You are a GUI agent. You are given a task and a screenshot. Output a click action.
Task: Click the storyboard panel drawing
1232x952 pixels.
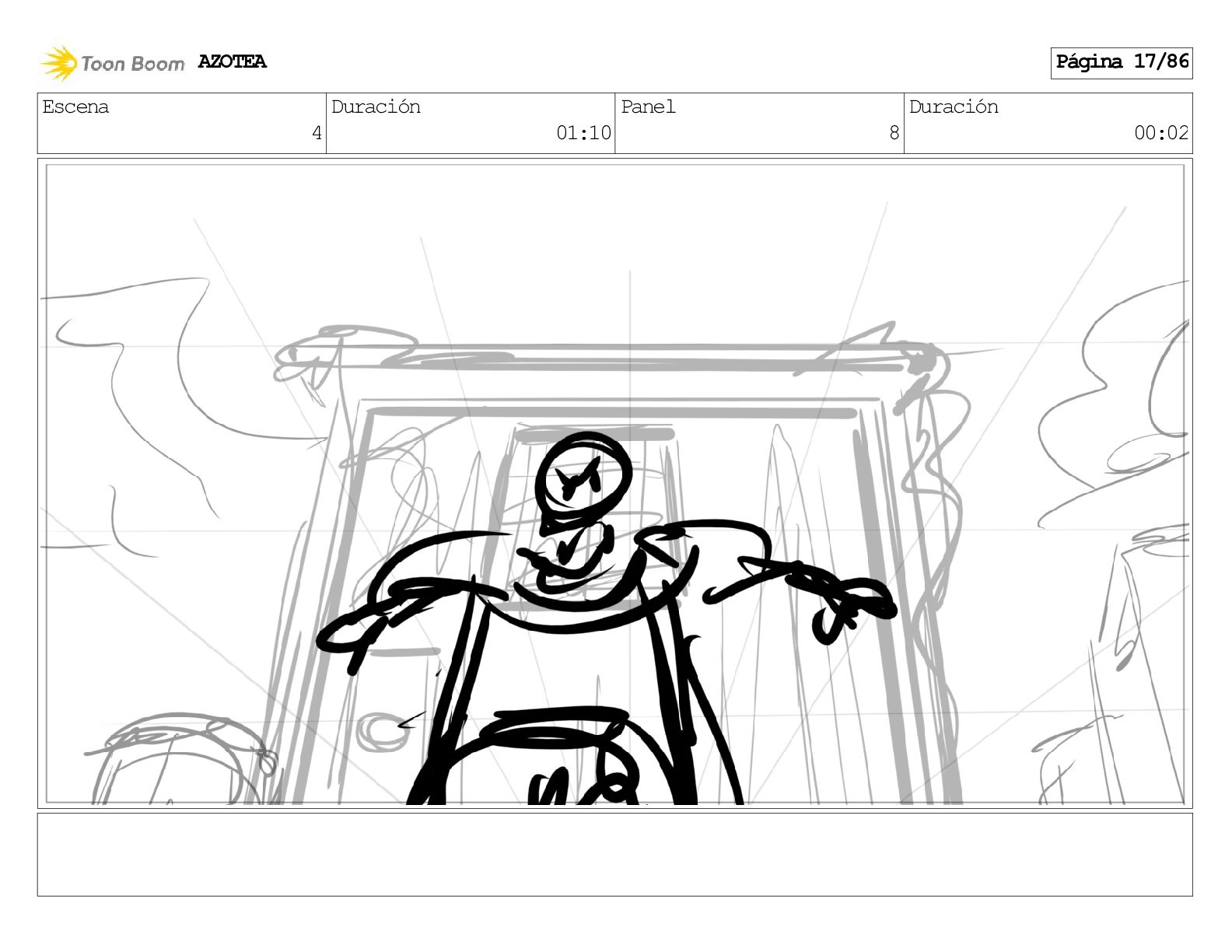point(614,484)
